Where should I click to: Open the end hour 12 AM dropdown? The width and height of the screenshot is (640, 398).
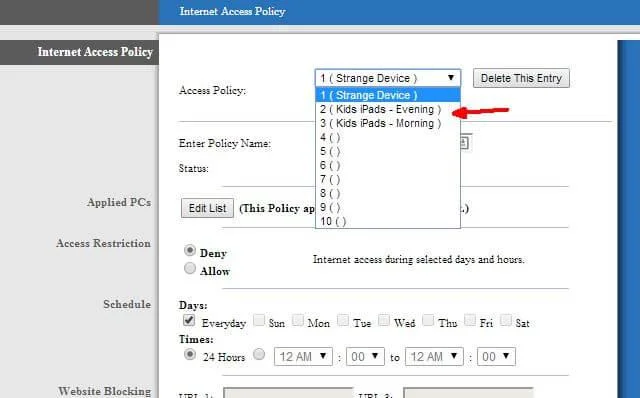click(x=434, y=357)
